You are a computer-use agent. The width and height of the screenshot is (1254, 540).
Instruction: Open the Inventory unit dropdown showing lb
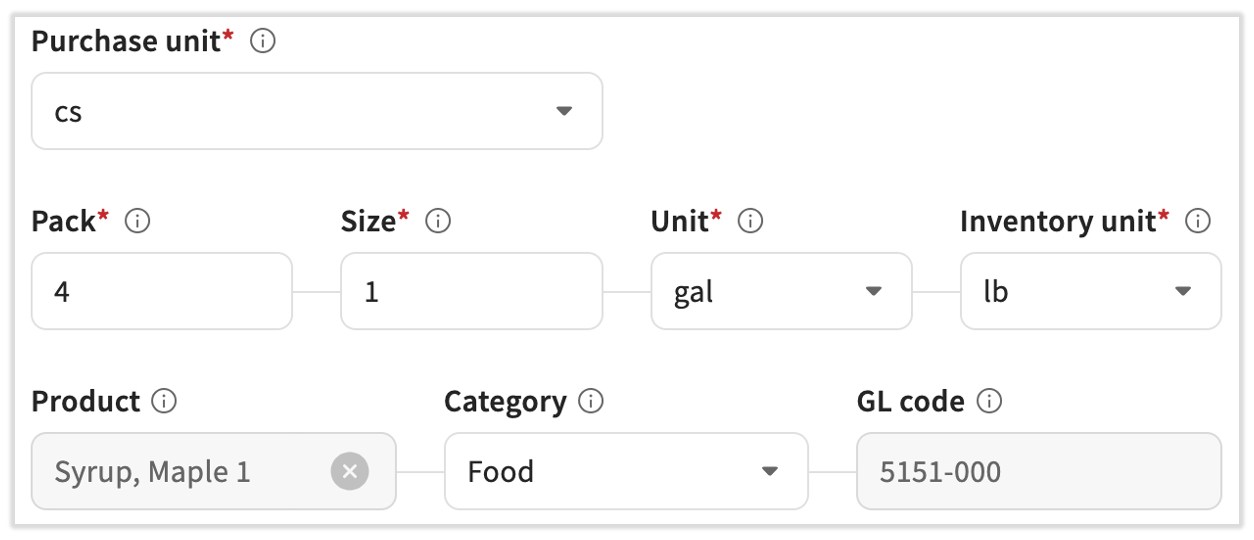1090,291
